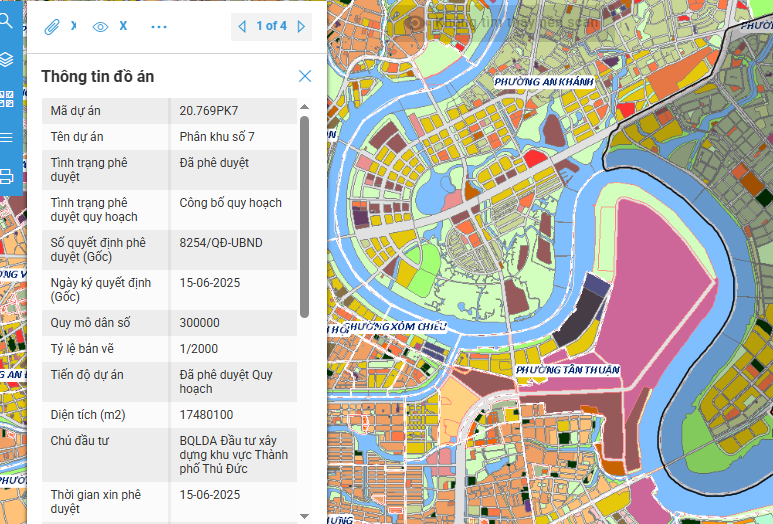Open the hamburger list menu icon
The width and height of the screenshot is (773, 524).
coord(7,137)
